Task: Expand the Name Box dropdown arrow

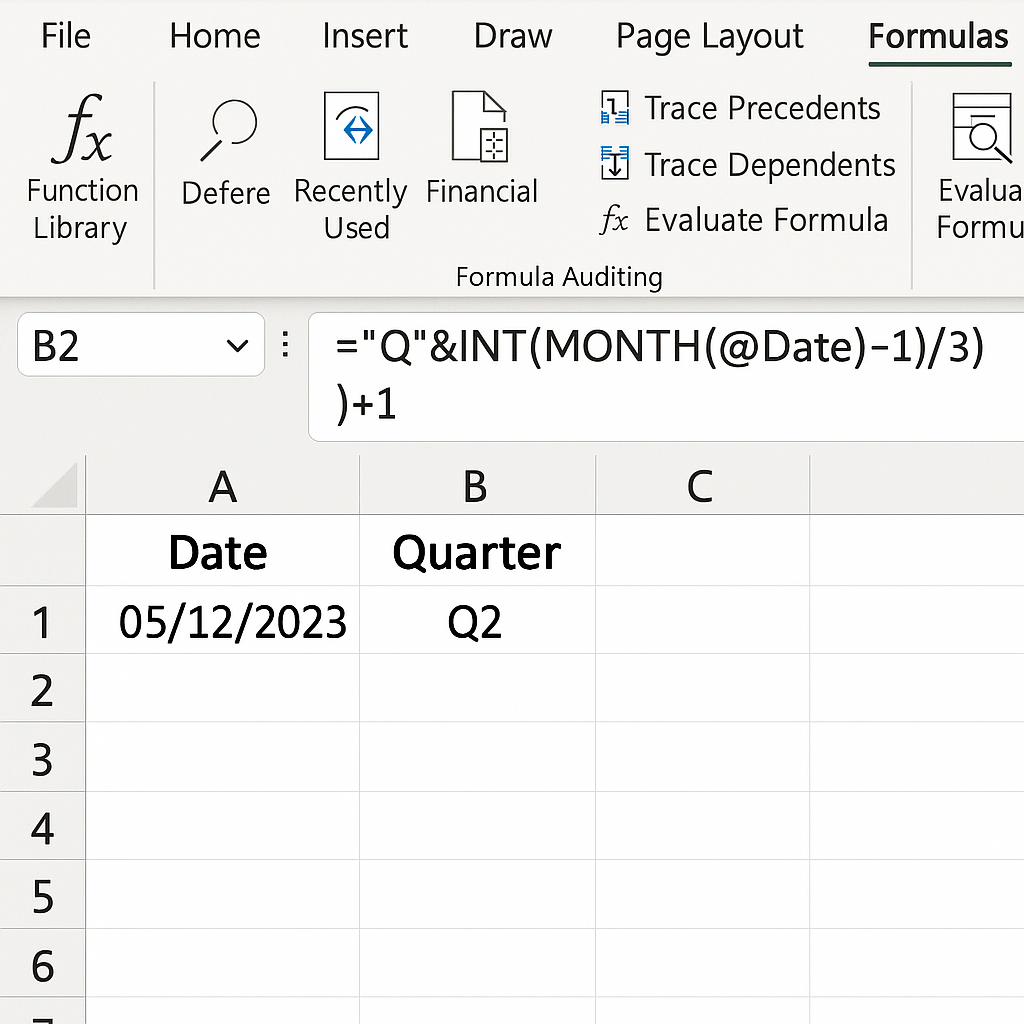Action: pos(238,346)
